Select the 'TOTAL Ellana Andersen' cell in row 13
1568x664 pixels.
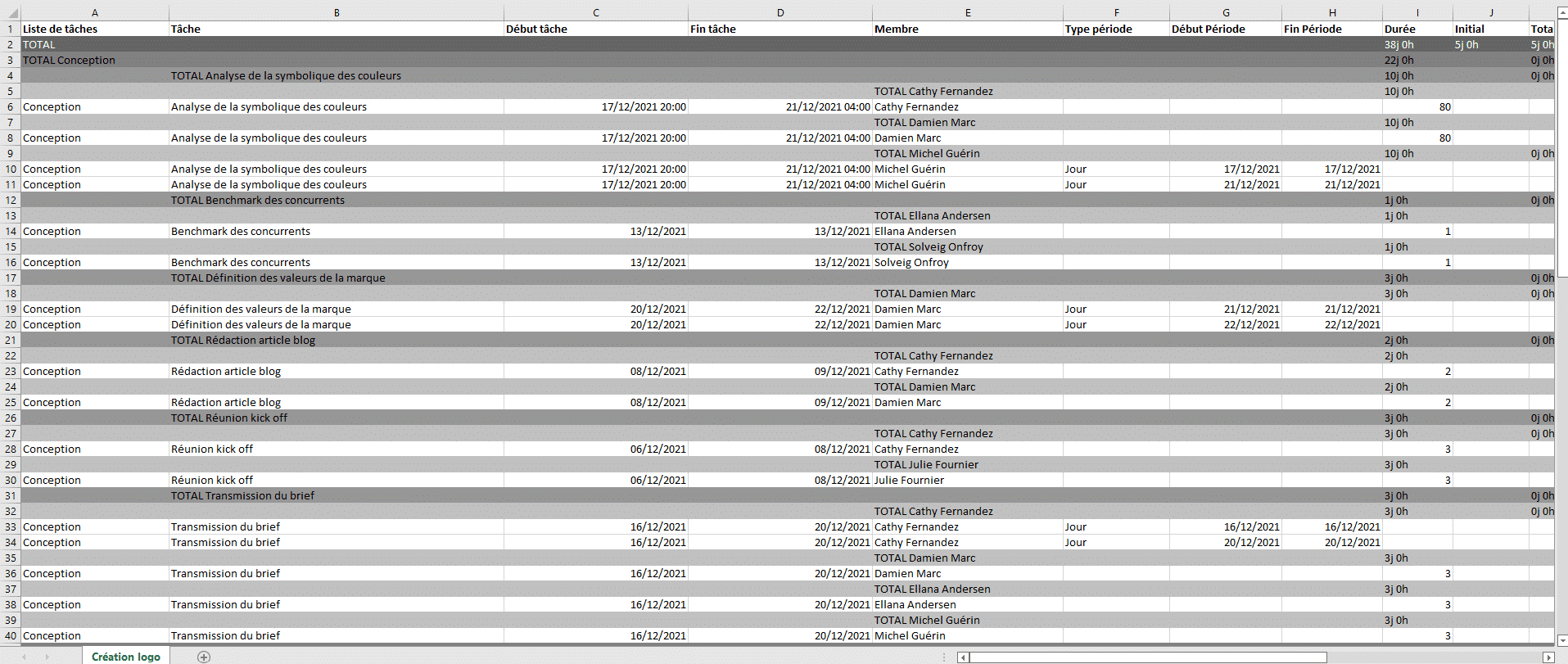[x=968, y=215]
